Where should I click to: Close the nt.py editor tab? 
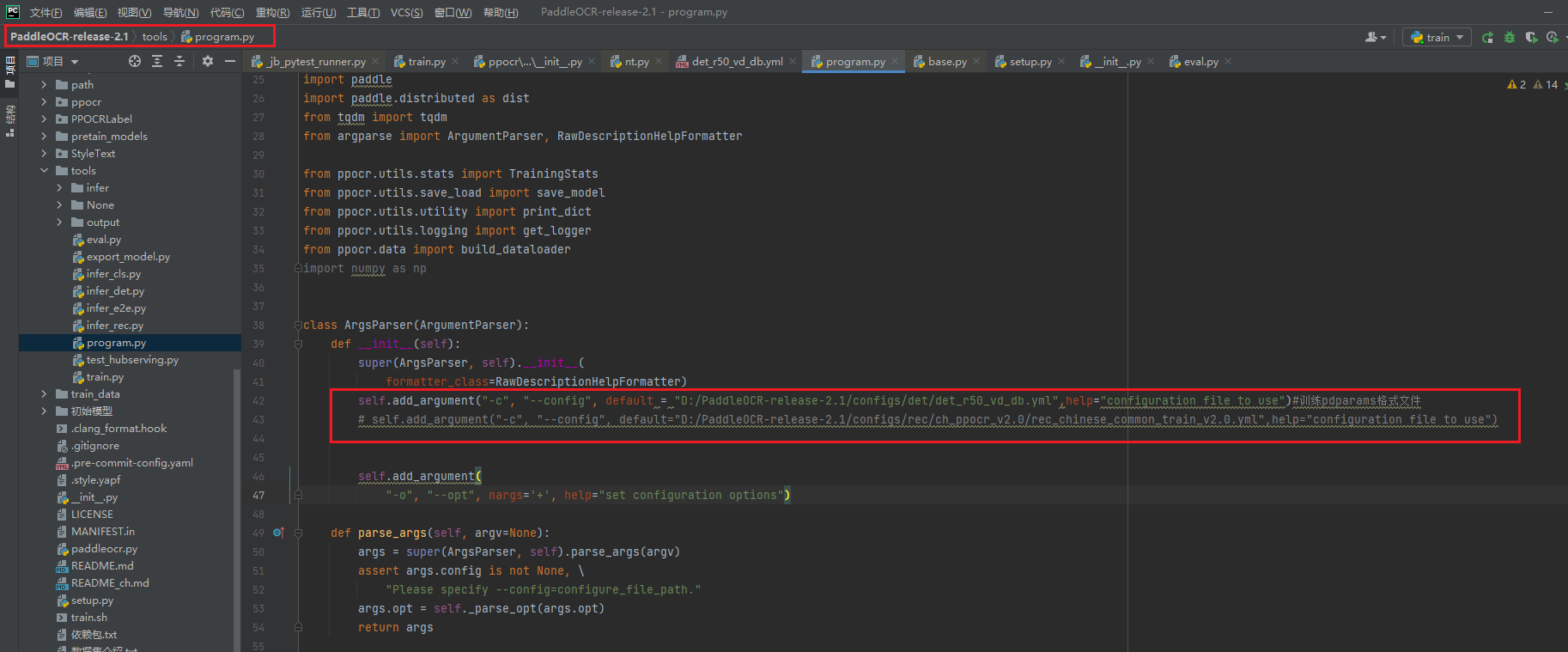click(659, 61)
